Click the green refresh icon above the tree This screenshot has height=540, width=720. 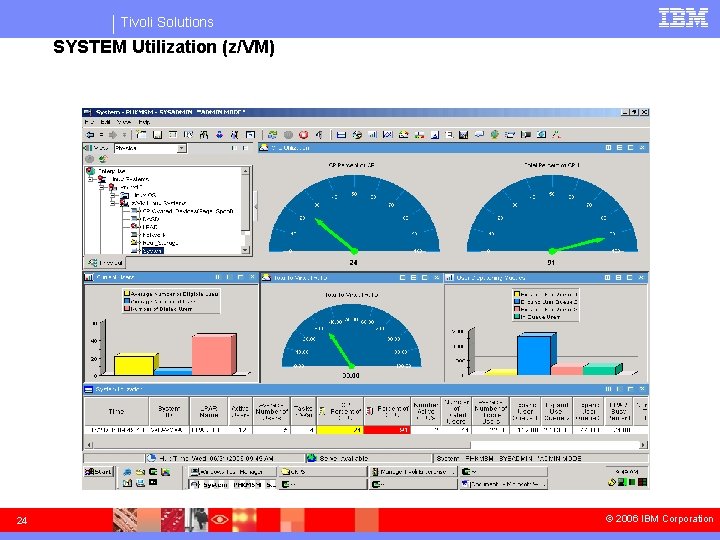[103, 159]
